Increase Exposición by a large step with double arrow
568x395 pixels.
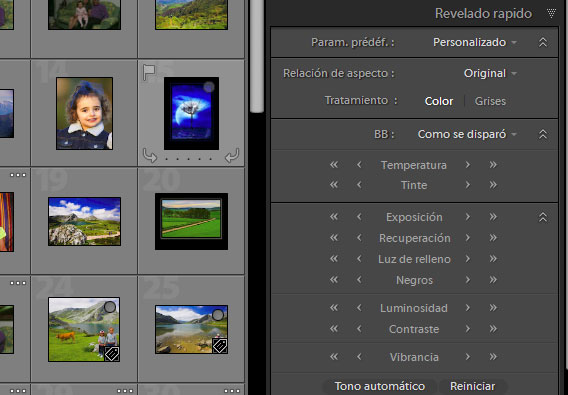(x=493, y=217)
